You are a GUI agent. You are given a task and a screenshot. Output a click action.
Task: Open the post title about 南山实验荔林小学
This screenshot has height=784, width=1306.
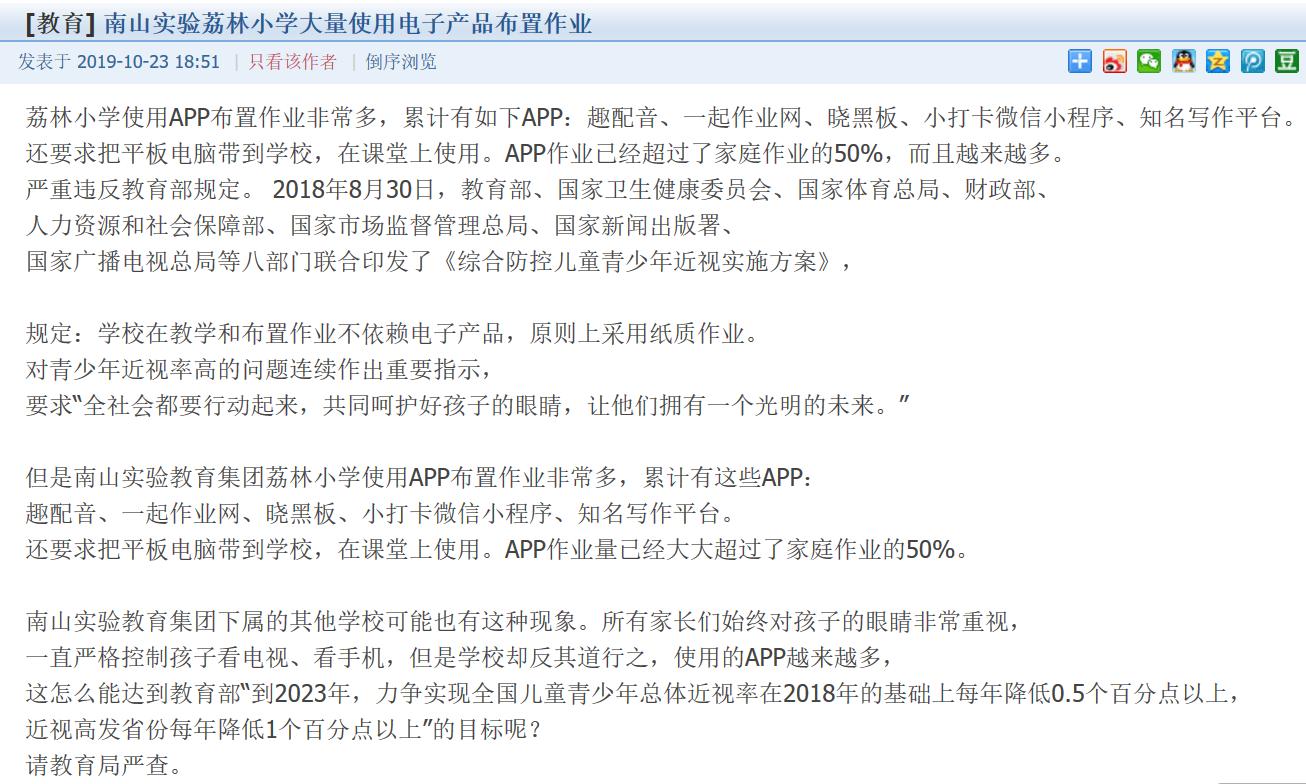[348, 23]
